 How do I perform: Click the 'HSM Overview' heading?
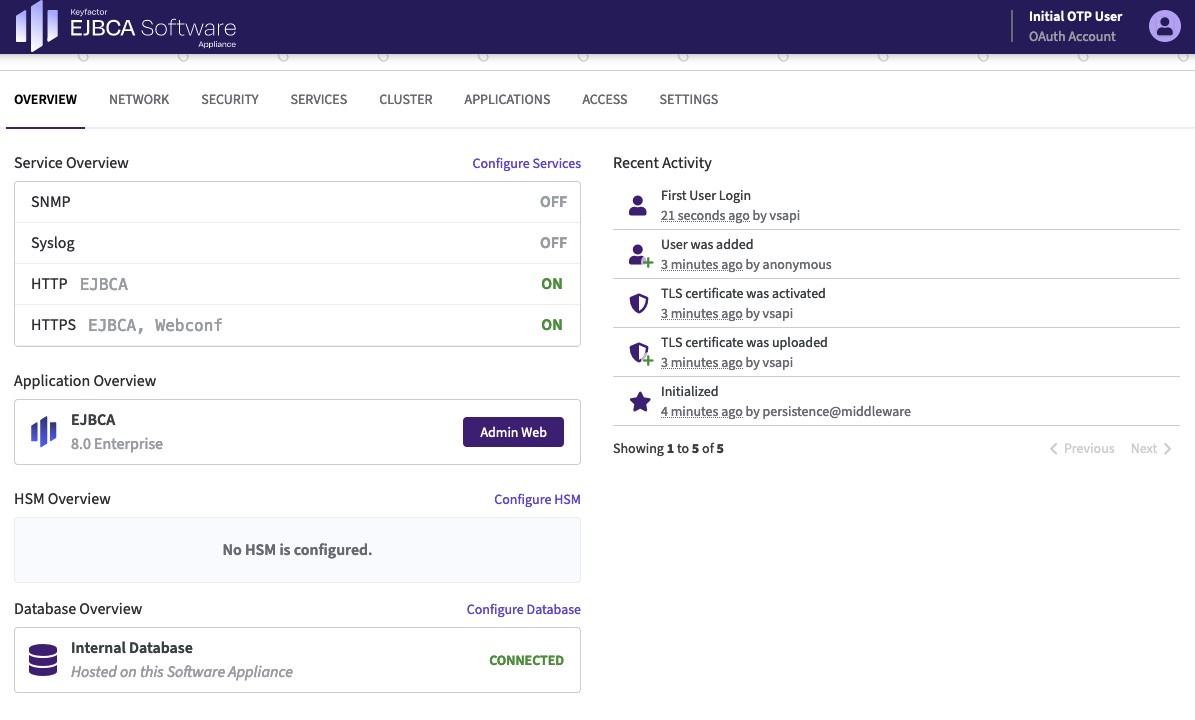62,499
